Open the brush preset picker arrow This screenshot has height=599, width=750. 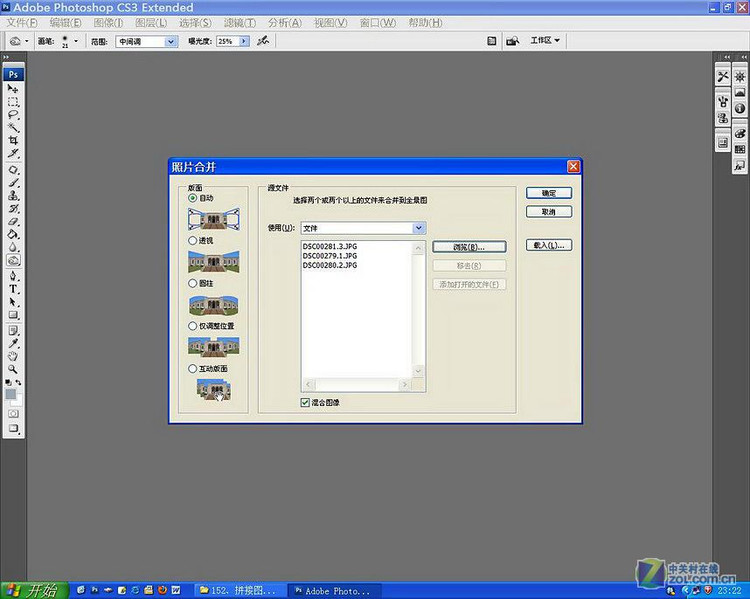[76, 41]
